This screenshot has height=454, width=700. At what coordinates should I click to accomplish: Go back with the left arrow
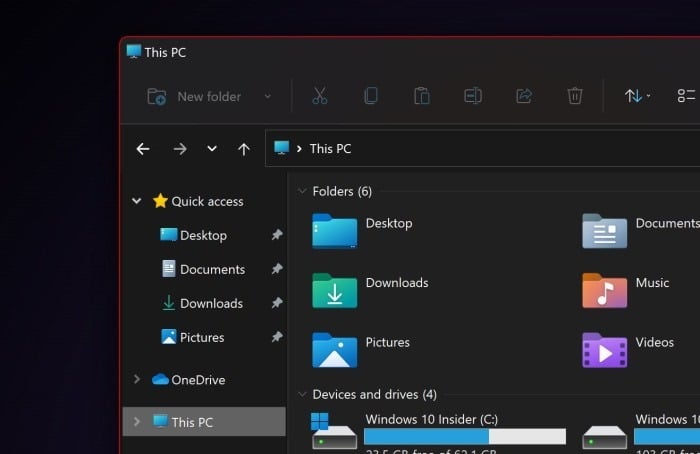(x=143, y=149)
